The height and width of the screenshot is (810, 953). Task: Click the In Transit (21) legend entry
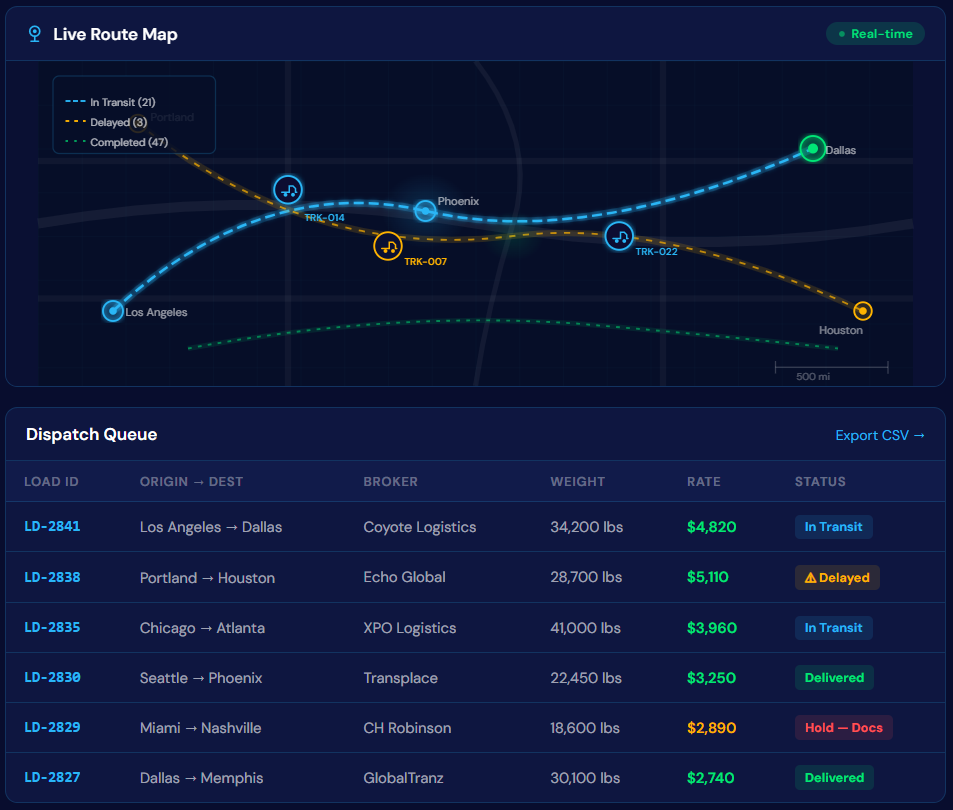click(110, 102)
